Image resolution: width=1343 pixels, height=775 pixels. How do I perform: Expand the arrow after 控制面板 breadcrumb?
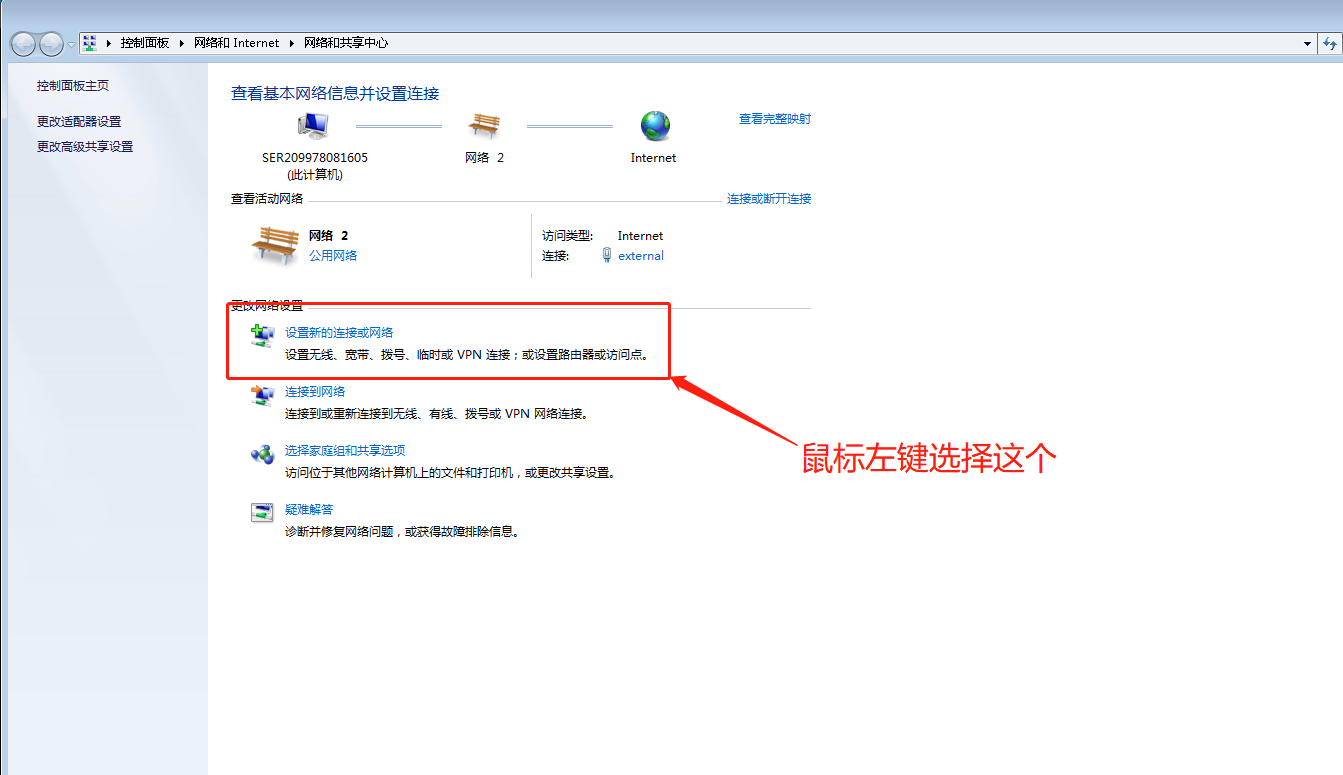[x=182, y=43]
